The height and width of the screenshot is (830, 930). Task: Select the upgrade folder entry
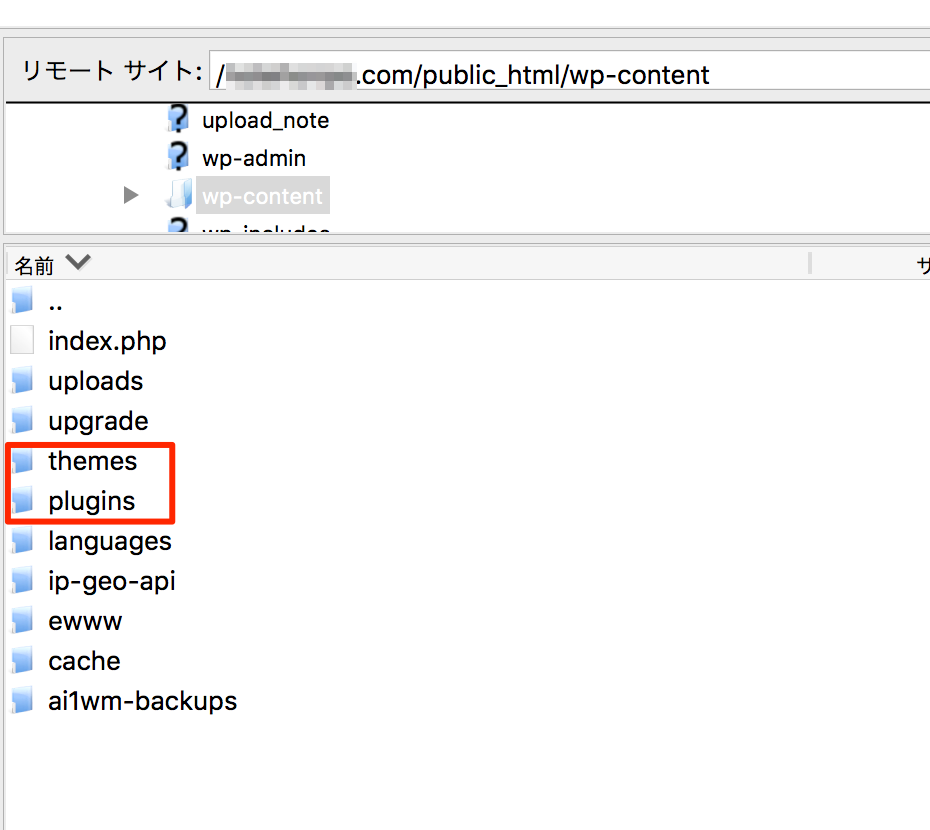[98, 421]
